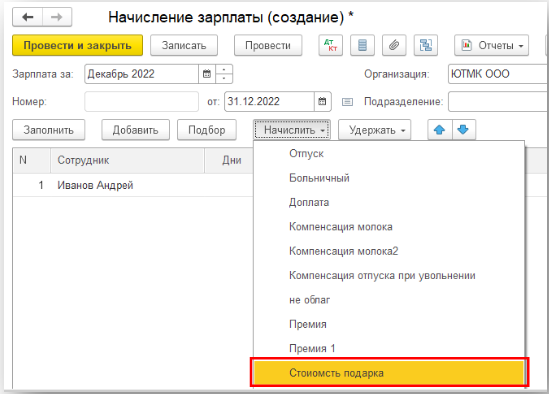Open the Дт/Кт postings view

point(331,45)
